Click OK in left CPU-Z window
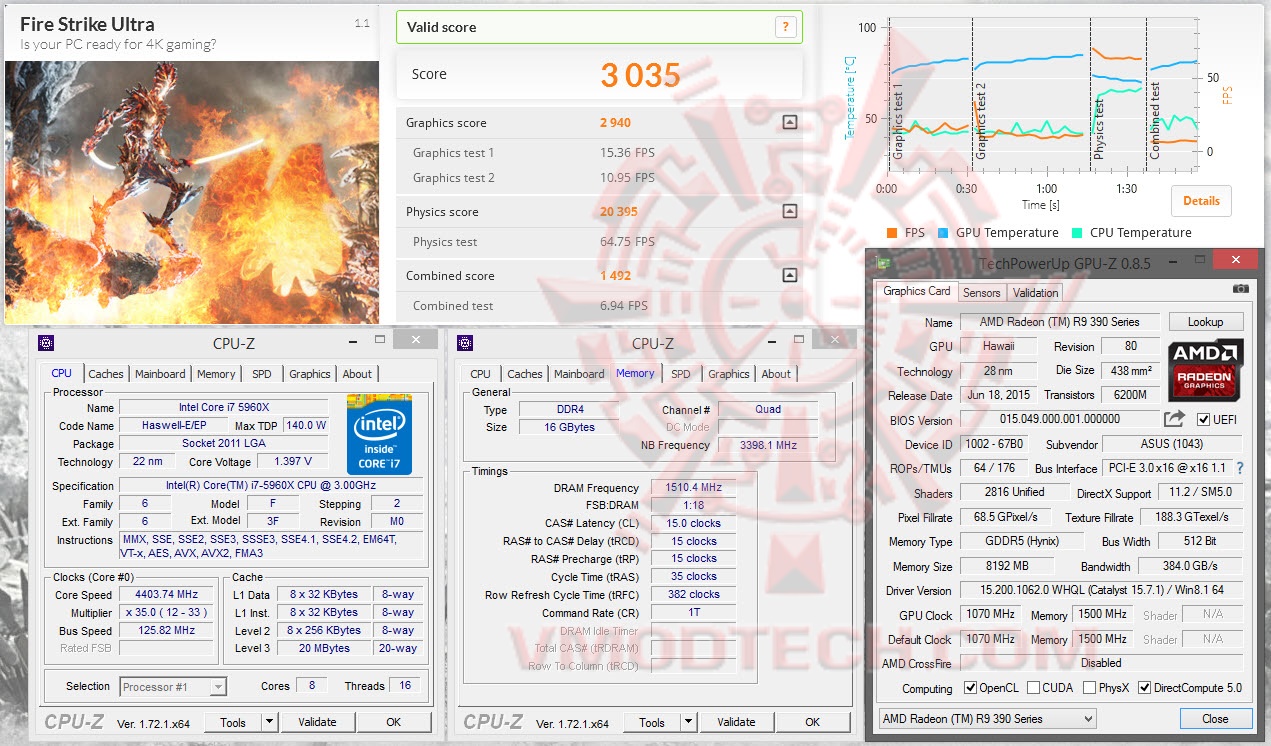 coord(394,722)
